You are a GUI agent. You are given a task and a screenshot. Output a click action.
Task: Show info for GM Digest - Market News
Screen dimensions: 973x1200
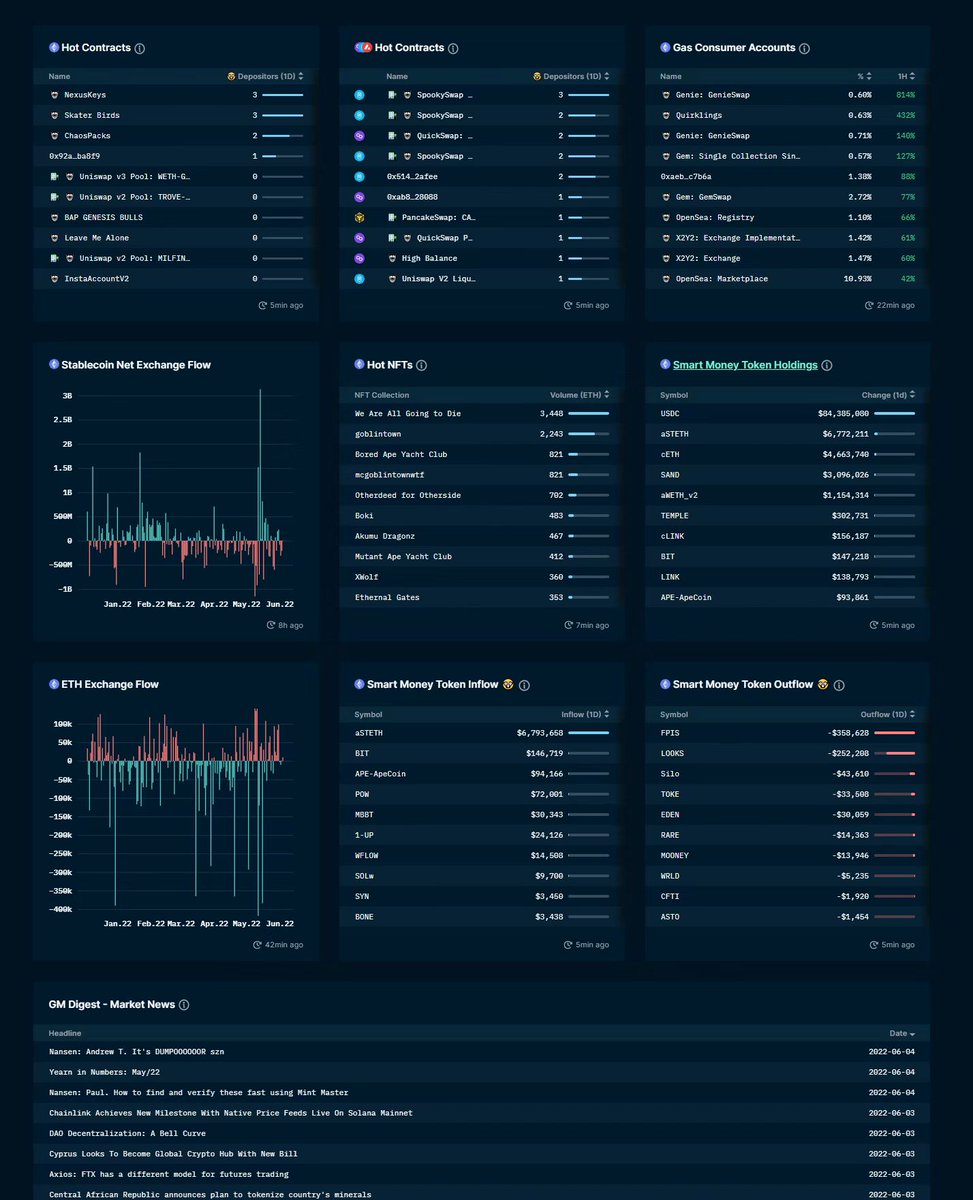183,1004
